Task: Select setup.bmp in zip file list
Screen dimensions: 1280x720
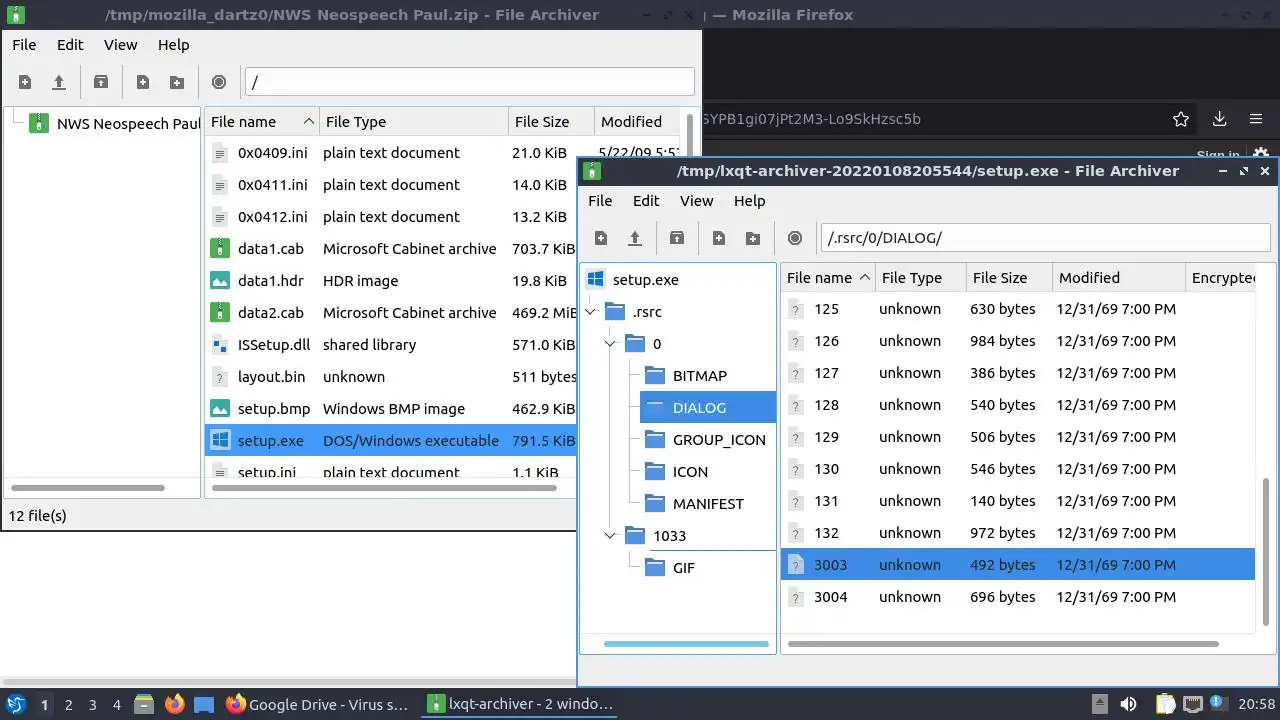Action: pyautogui.click(x=390, y=409)
